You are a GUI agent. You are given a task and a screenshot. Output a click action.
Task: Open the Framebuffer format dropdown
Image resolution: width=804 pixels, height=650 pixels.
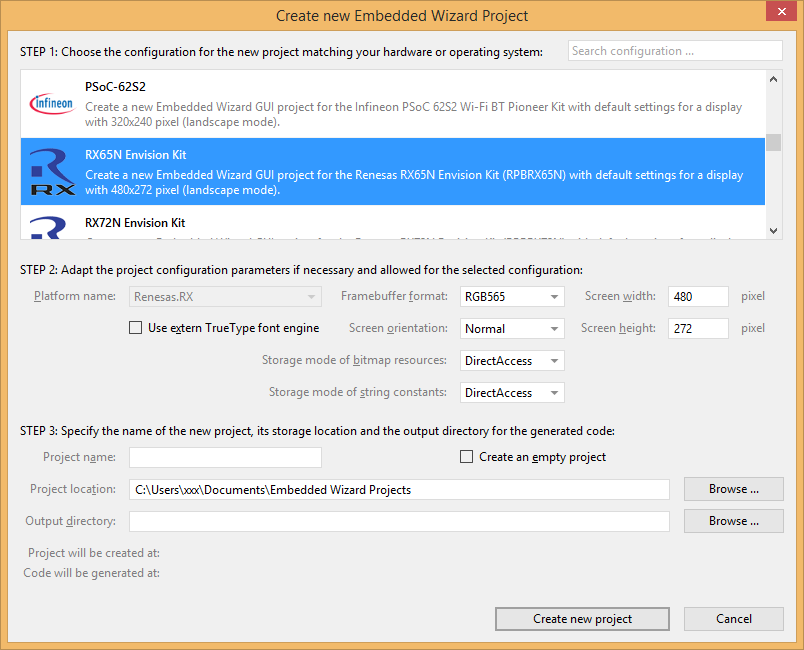(x=512, y=297)
